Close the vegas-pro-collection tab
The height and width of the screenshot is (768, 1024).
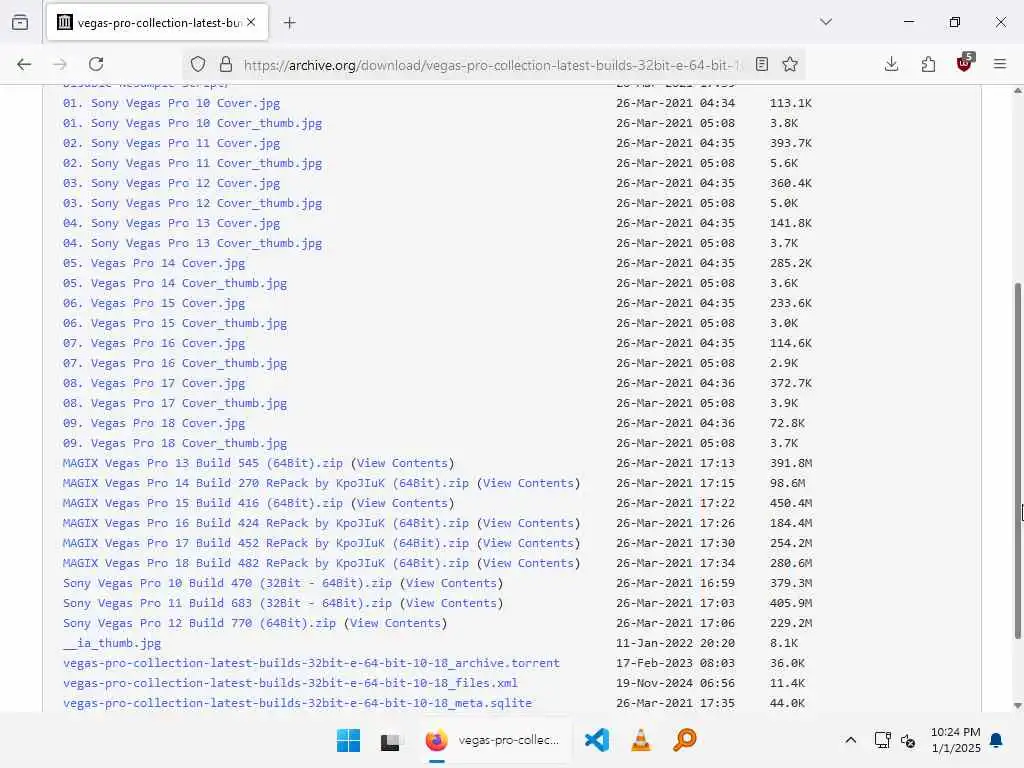point(251,22)
